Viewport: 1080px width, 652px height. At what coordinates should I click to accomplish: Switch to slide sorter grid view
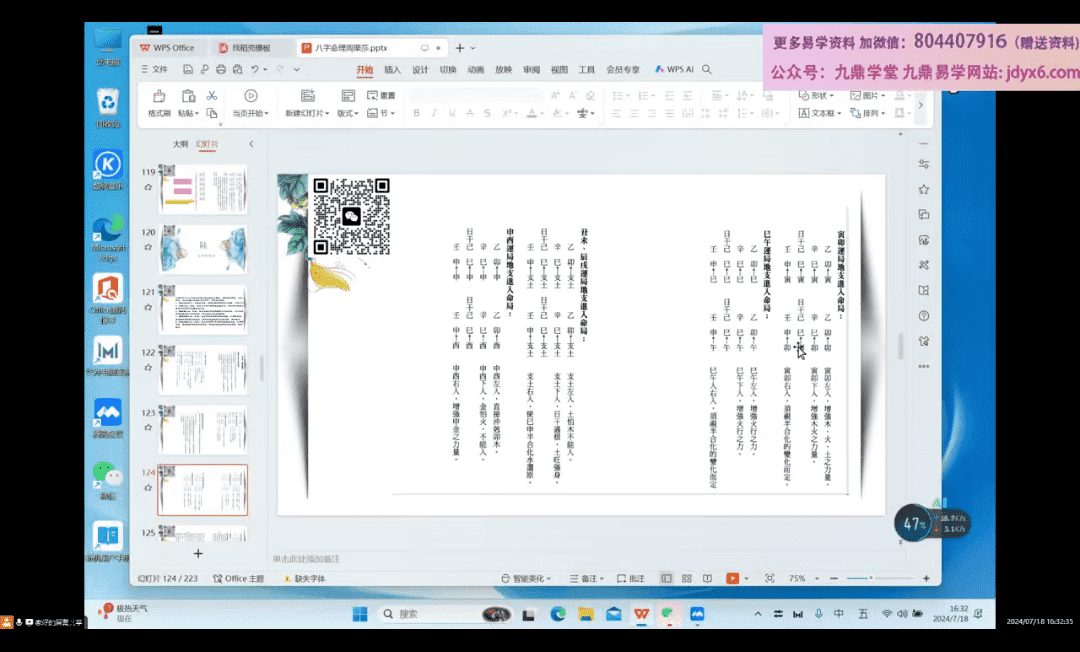687,578
